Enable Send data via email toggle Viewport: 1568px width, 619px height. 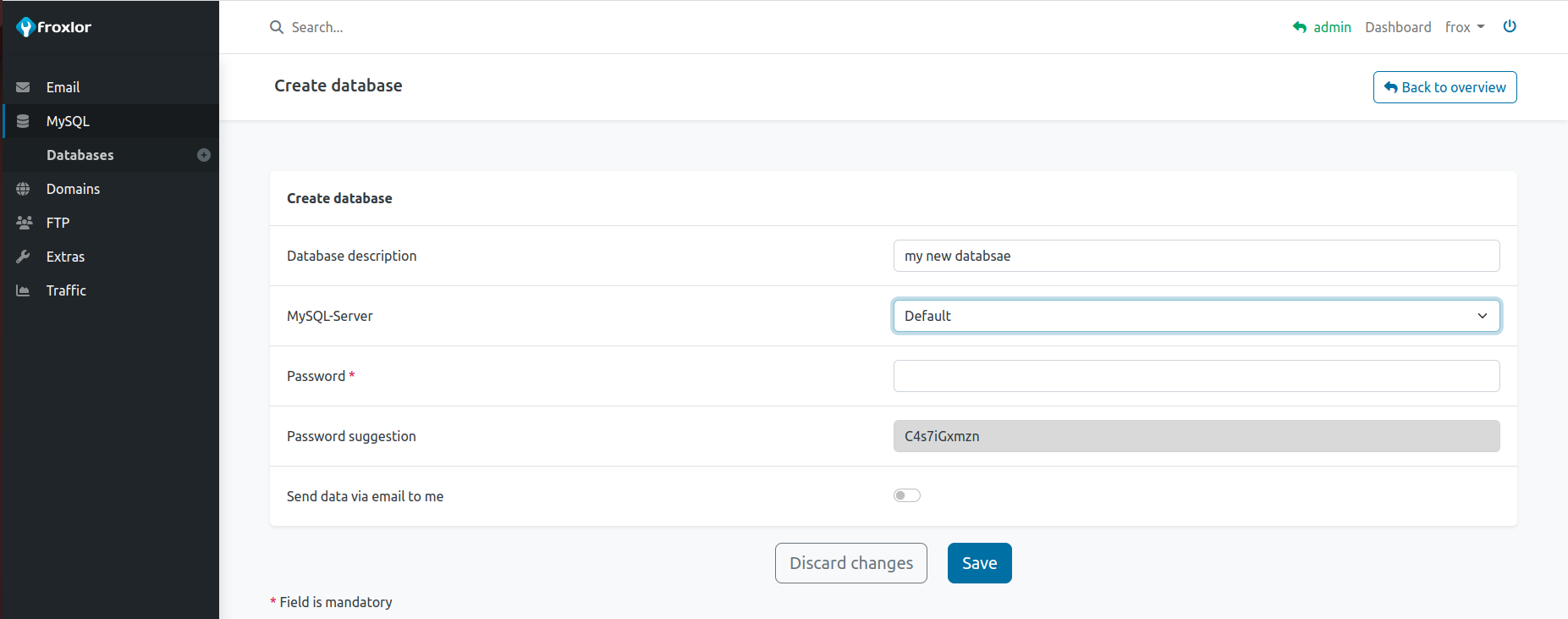pos(906,495)
